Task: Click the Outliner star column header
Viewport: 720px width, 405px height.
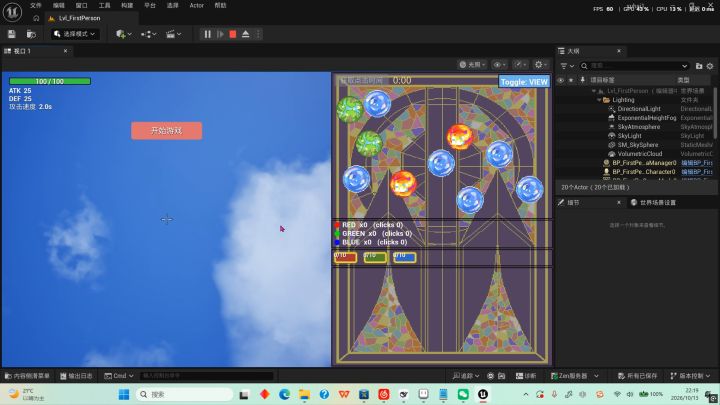Action: (x=571, y=80)
